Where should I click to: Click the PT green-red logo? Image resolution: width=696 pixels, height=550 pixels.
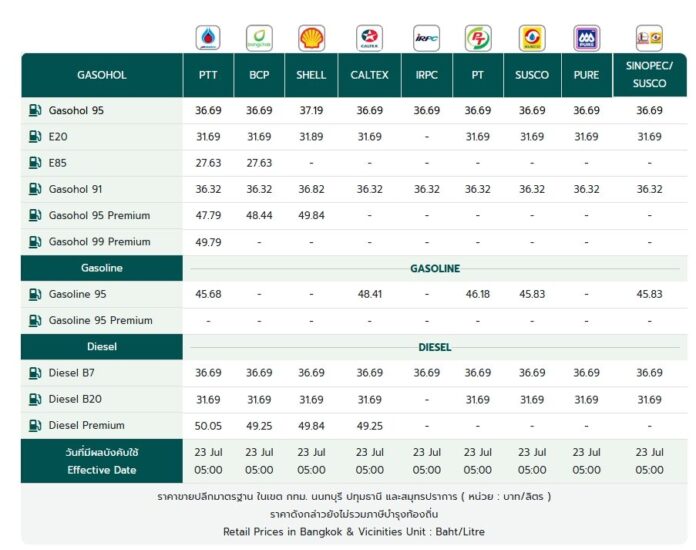tap(478, 38)
